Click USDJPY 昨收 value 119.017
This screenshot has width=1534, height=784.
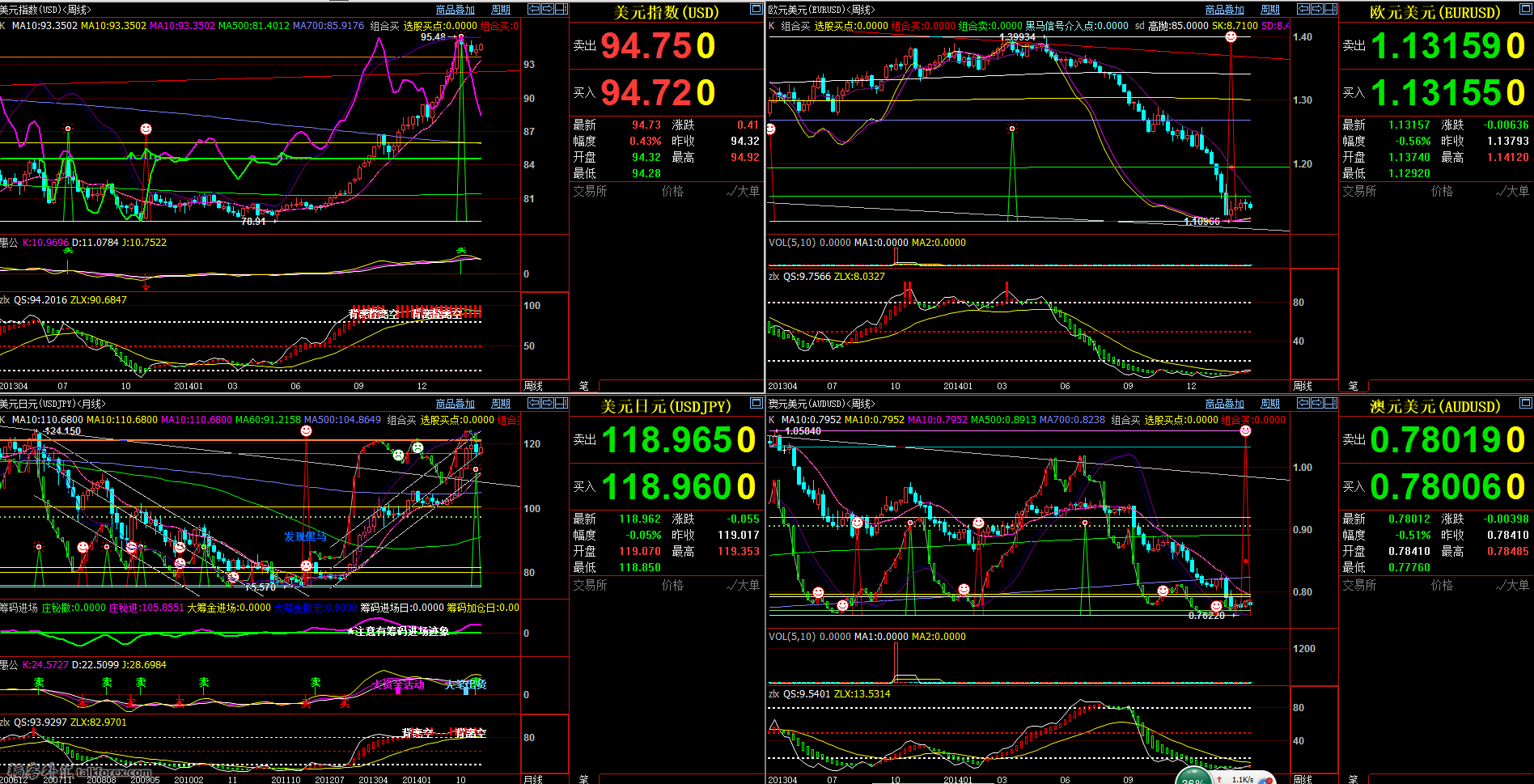[x=738, y=535]
